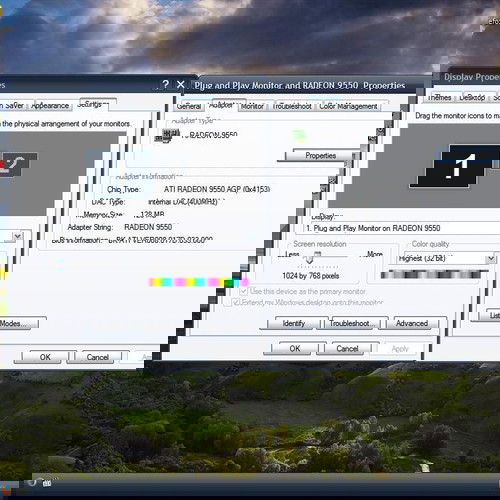Click the Drag the monitor icons instruction text
Image resolution: width=500 pixels, height=500 pixels.
(x=457, y=116)
